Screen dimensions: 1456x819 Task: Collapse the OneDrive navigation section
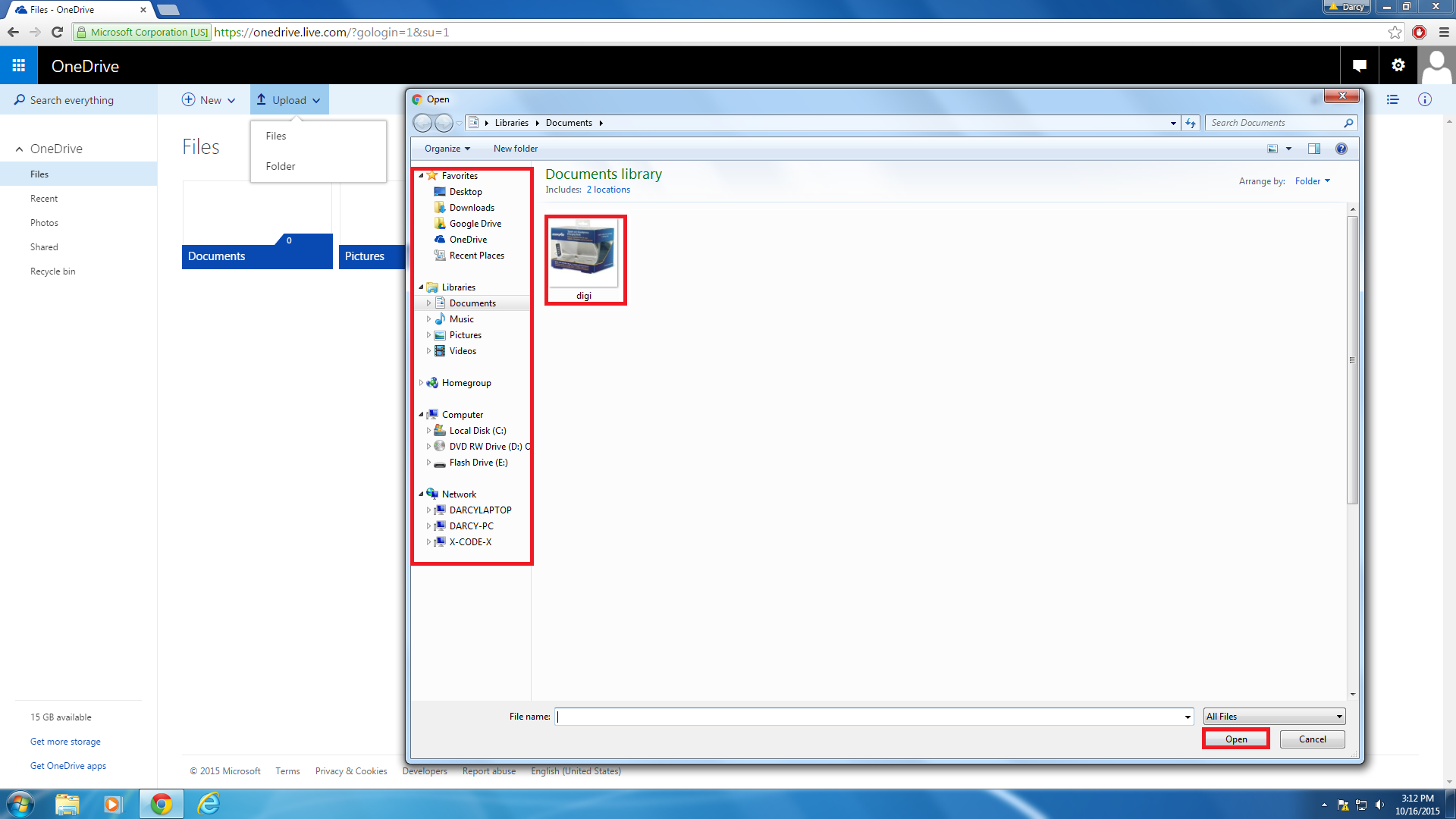click(19, 149)
